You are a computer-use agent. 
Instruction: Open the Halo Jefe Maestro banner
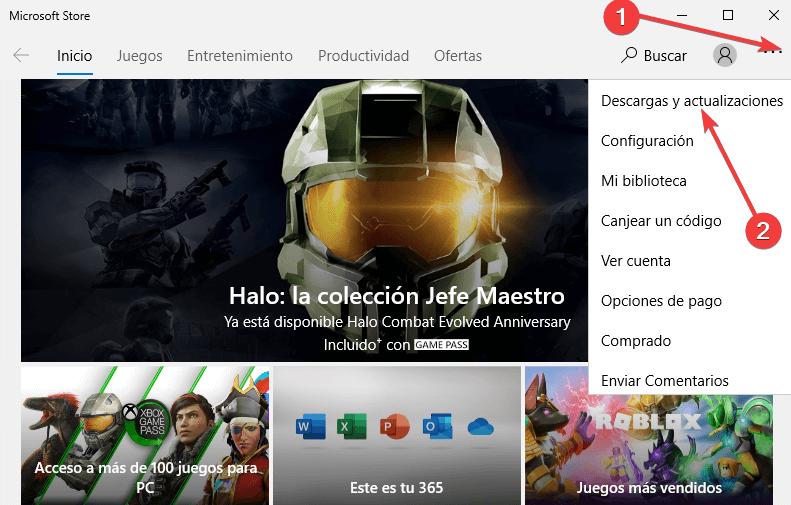(x=304, y=220)
